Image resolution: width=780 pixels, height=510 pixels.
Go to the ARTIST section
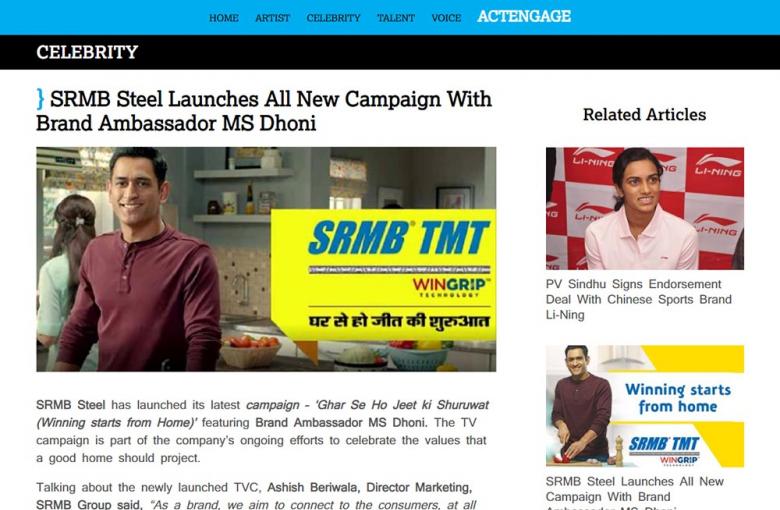[x=272, y=18]
